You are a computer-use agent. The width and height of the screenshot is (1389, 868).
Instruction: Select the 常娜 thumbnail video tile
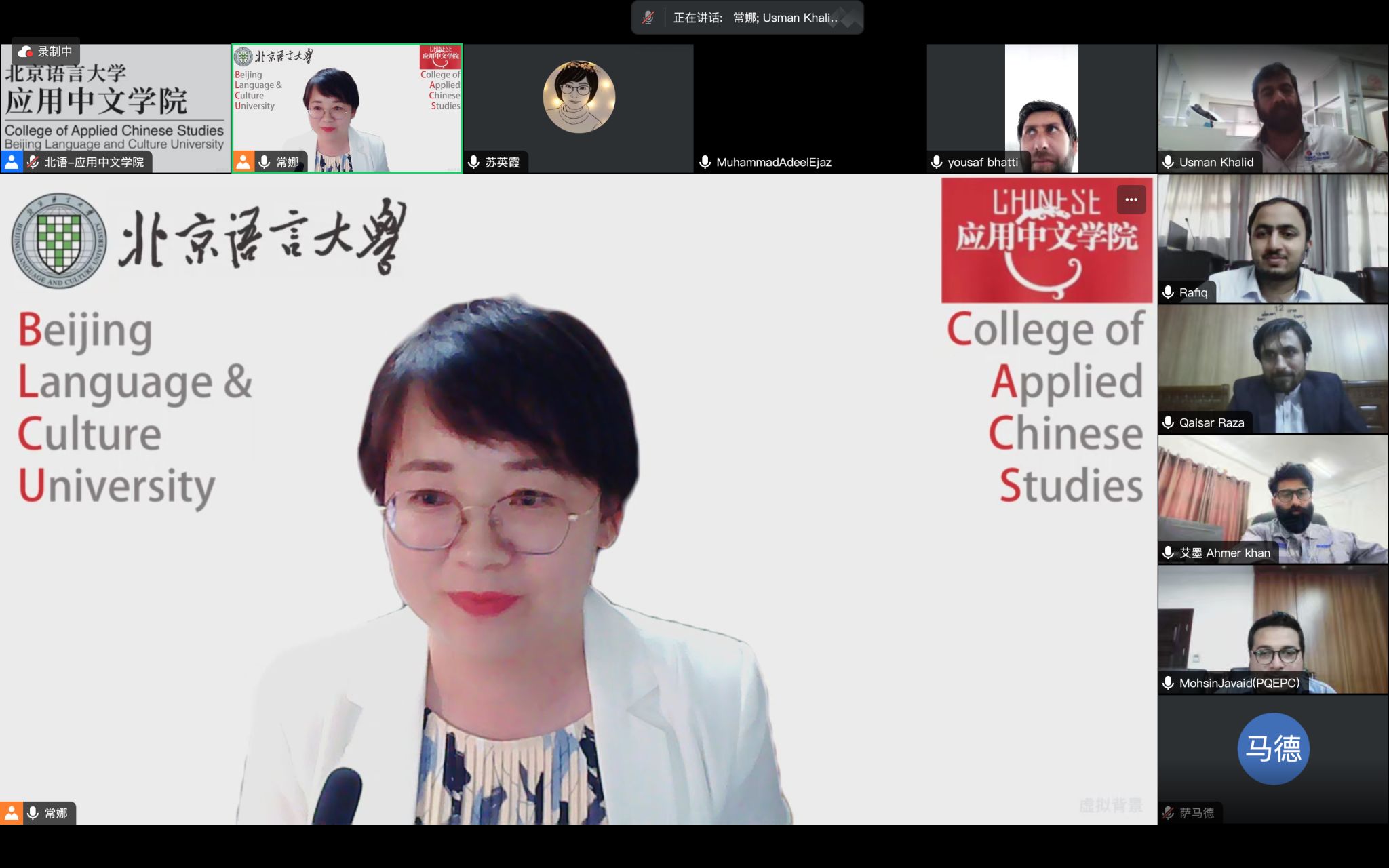[x=347, y=108]
